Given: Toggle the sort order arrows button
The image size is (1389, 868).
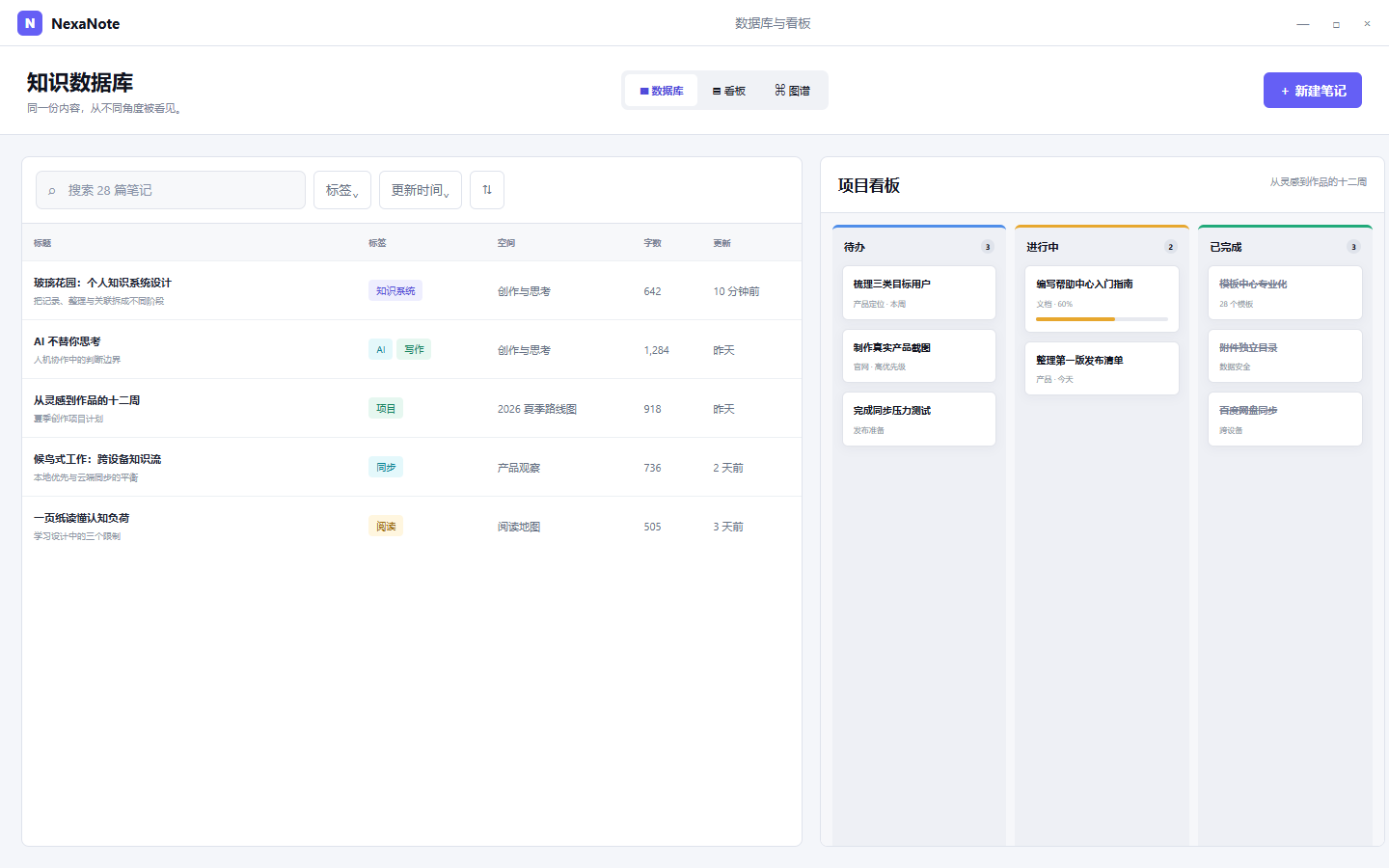Looking at the screenshot, I should point(487,190).
